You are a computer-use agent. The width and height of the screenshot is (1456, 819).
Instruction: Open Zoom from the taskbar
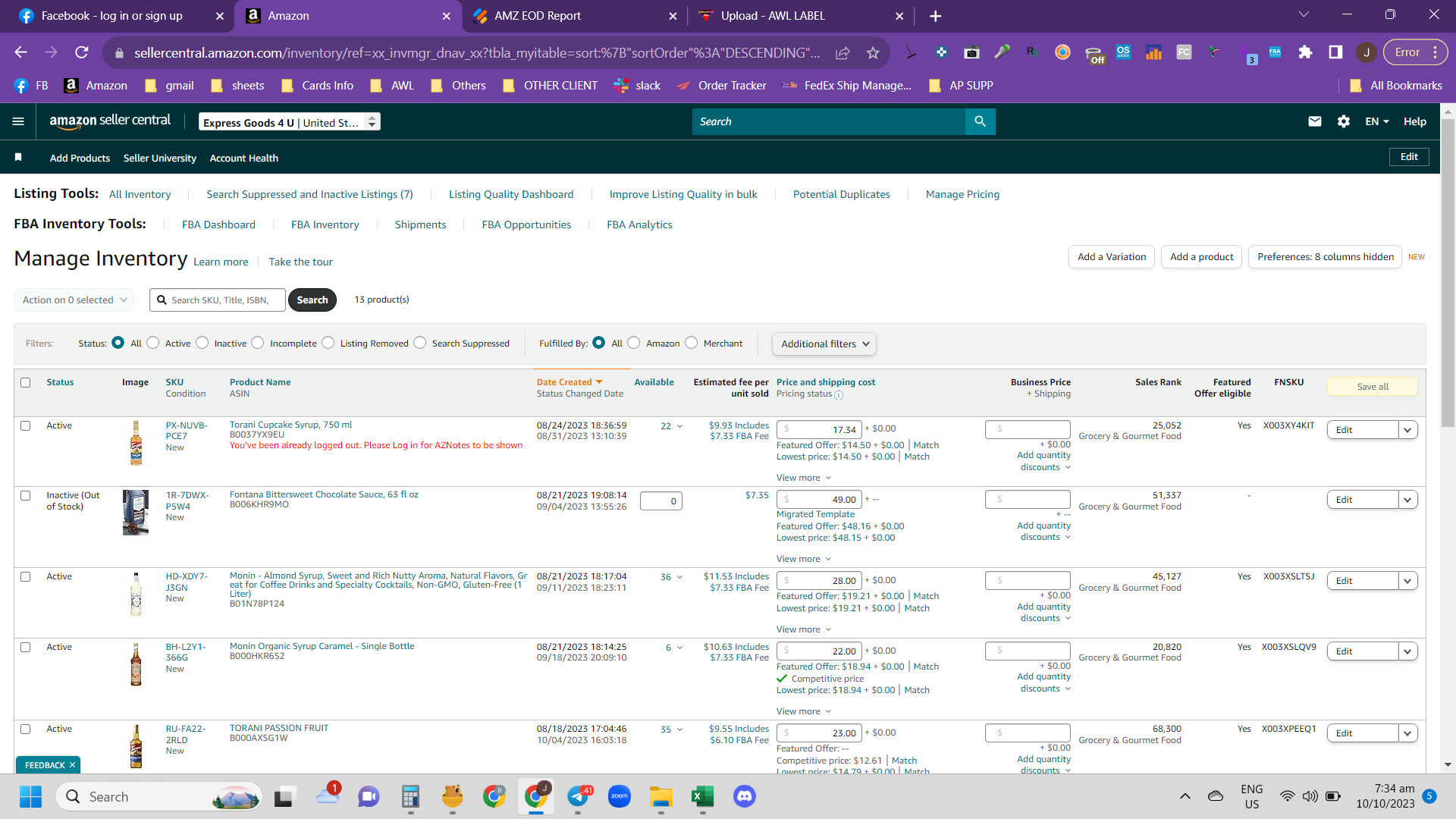tap(620, 796)
